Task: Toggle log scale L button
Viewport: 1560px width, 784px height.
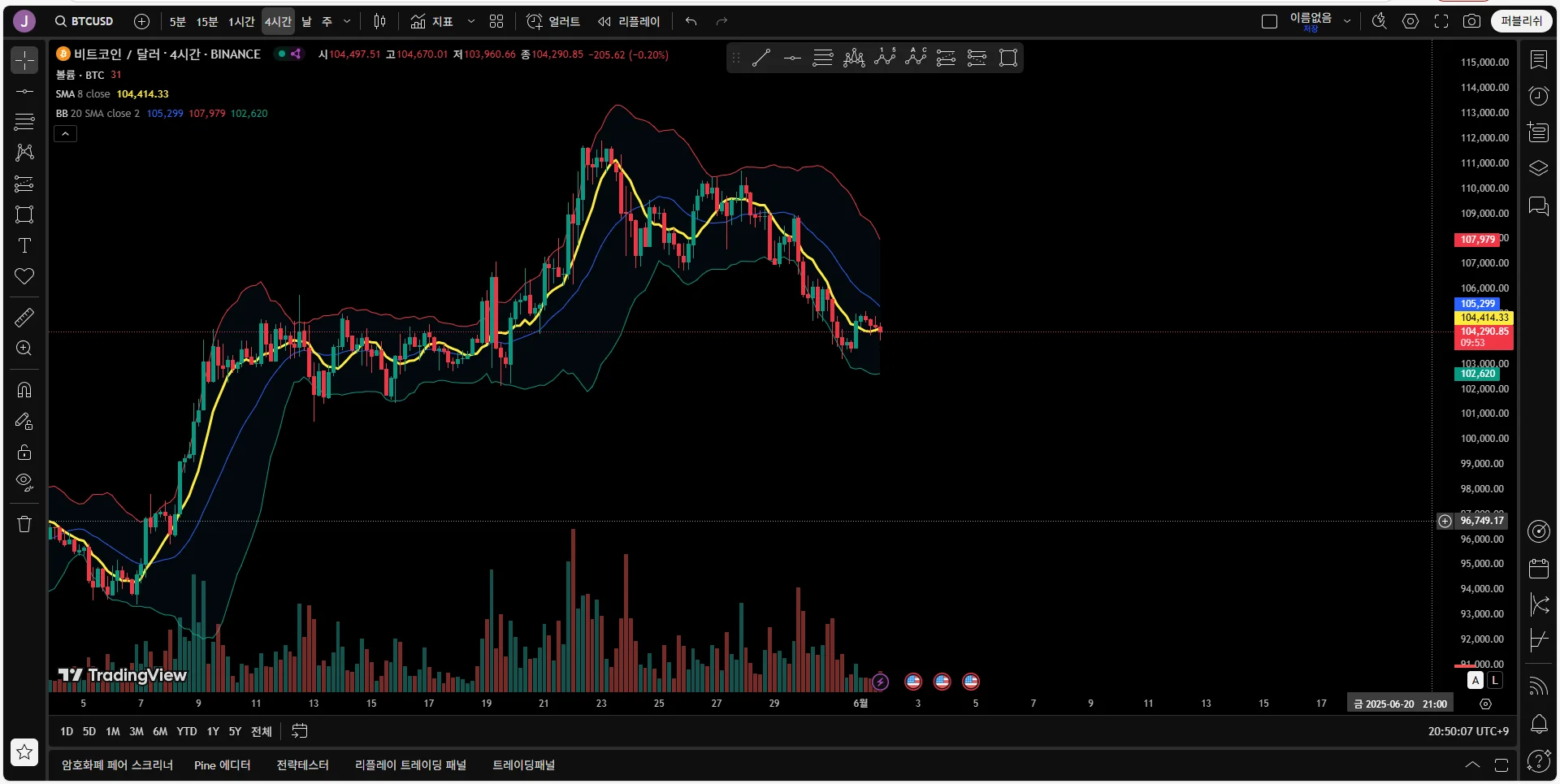Action: [x=1495, y=681]
